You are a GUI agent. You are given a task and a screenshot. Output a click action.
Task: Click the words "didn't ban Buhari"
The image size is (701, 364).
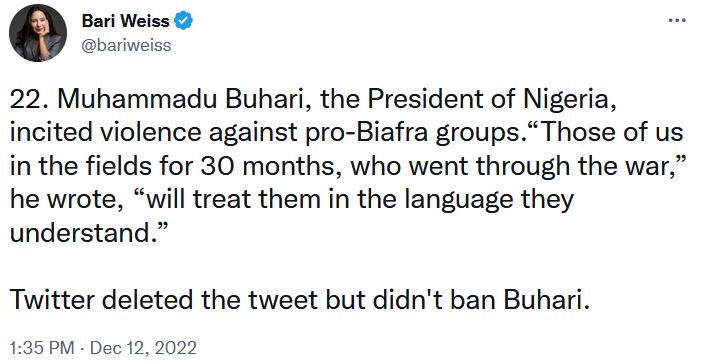[x=481, y=300]
